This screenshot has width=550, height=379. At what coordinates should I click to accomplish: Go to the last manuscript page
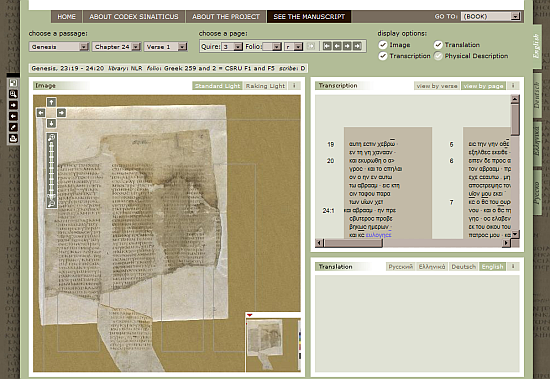tap(357, 46)
